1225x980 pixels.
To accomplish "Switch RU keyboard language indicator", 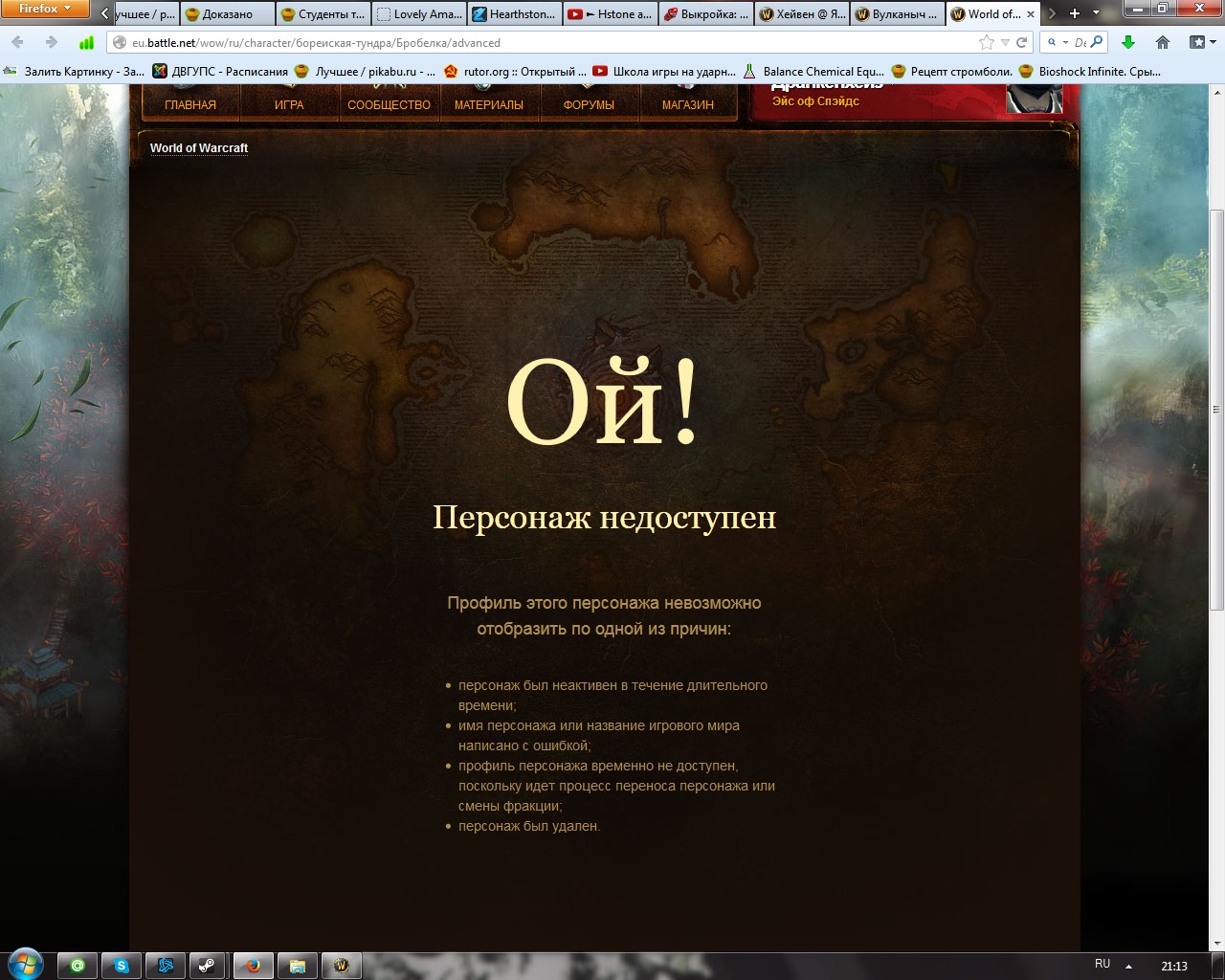I will 1102,964.
